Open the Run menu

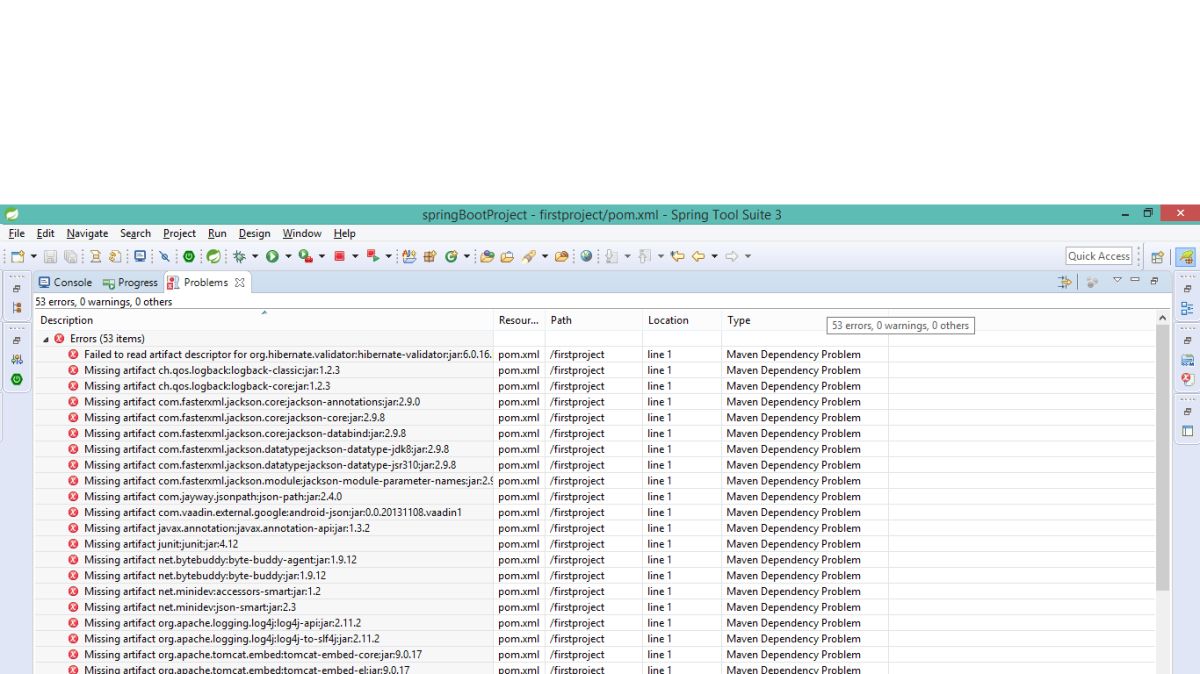tap(217, 233)
